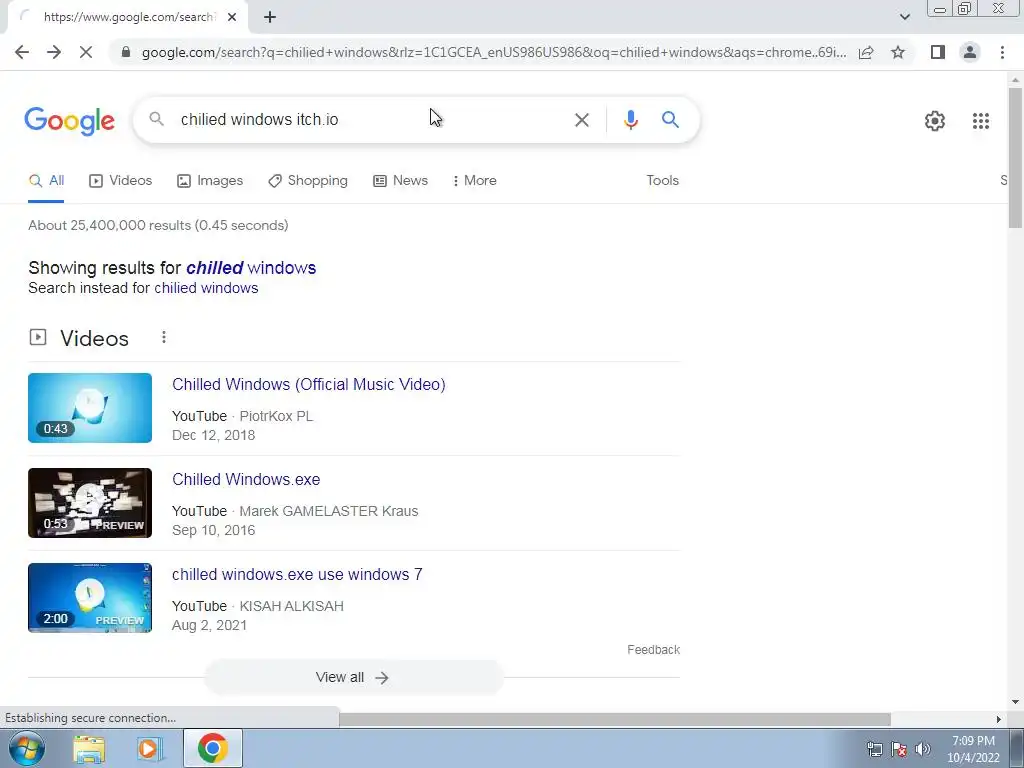Click the 0:43 video thumbnail

(89, 408)
